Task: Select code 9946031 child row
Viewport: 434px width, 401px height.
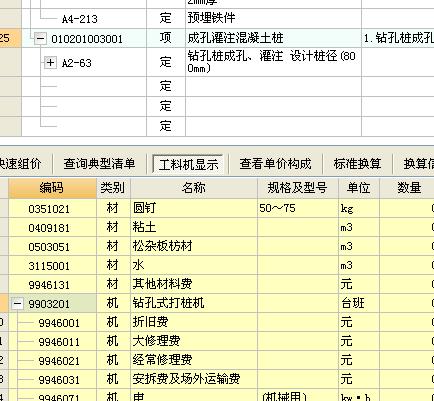Action: pyautogui.click(x=59, y=380)
